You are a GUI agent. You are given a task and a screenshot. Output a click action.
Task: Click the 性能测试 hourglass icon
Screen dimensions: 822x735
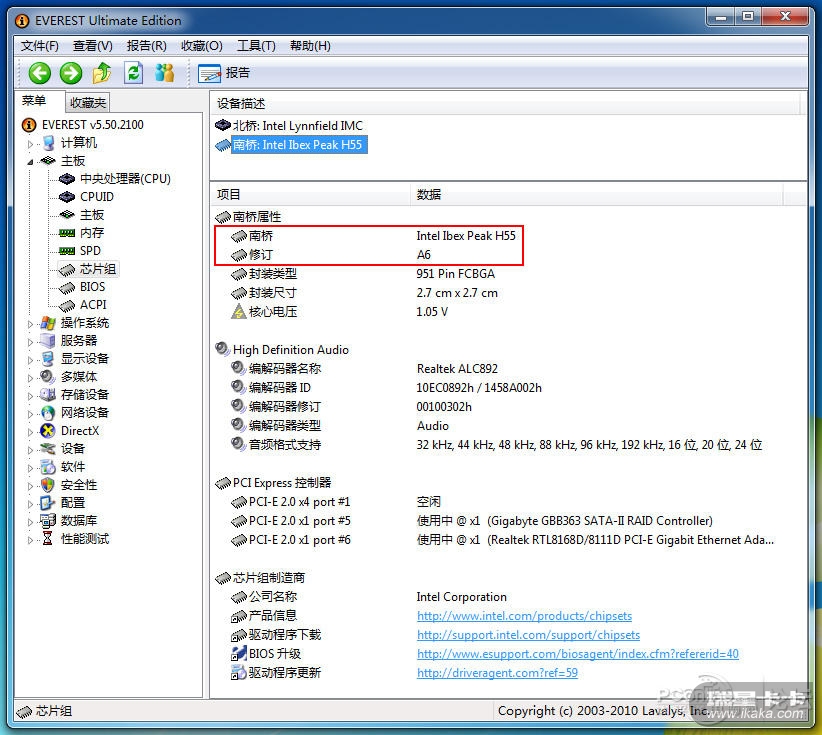pyautogui.click(x=48, y=538)
